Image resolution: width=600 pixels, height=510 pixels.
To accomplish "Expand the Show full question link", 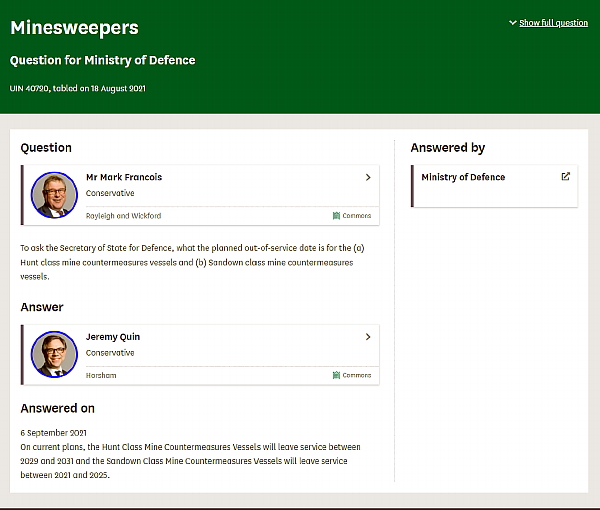I will tap(553, 23).
